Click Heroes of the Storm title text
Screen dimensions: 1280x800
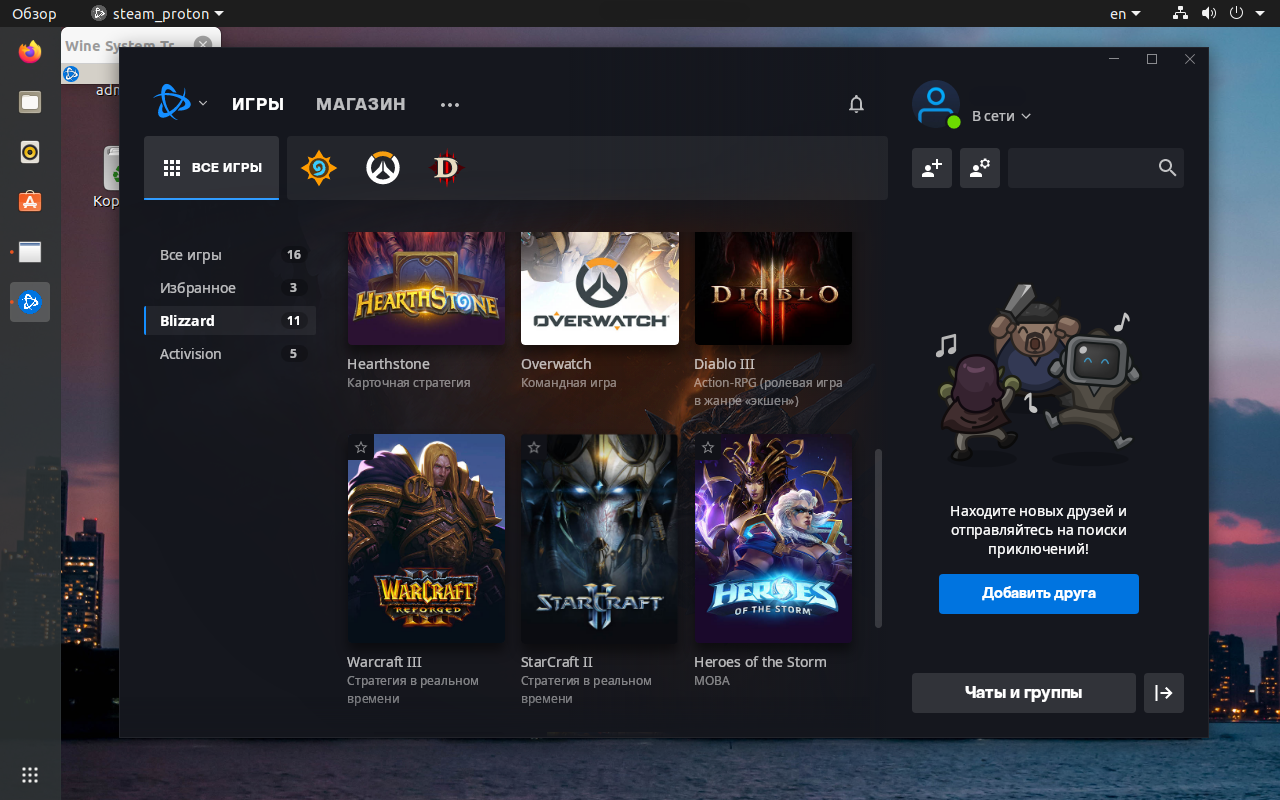(x=760, y=662)
